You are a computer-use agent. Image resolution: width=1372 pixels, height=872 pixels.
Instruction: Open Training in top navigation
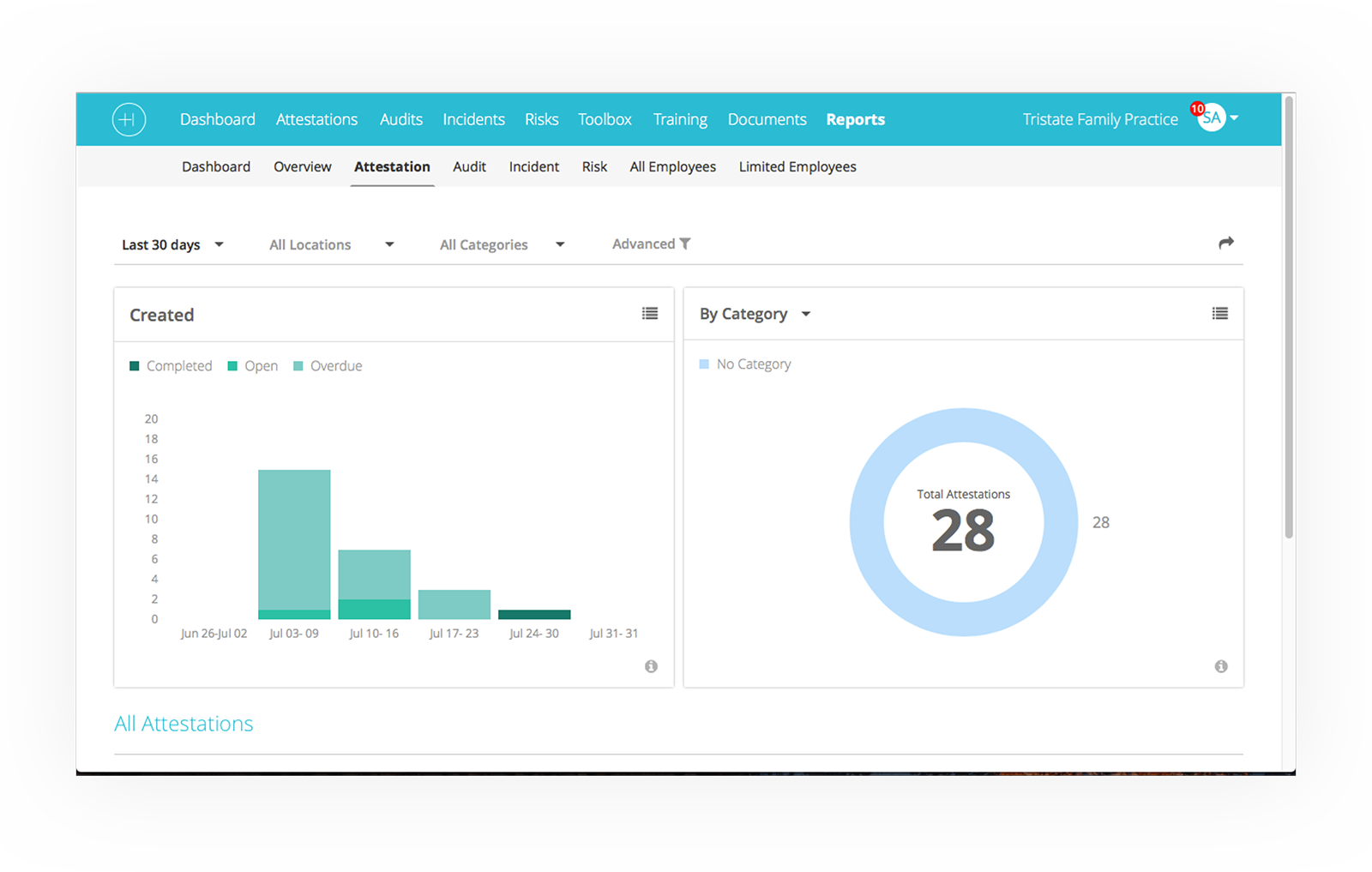[x=680, y=119]
